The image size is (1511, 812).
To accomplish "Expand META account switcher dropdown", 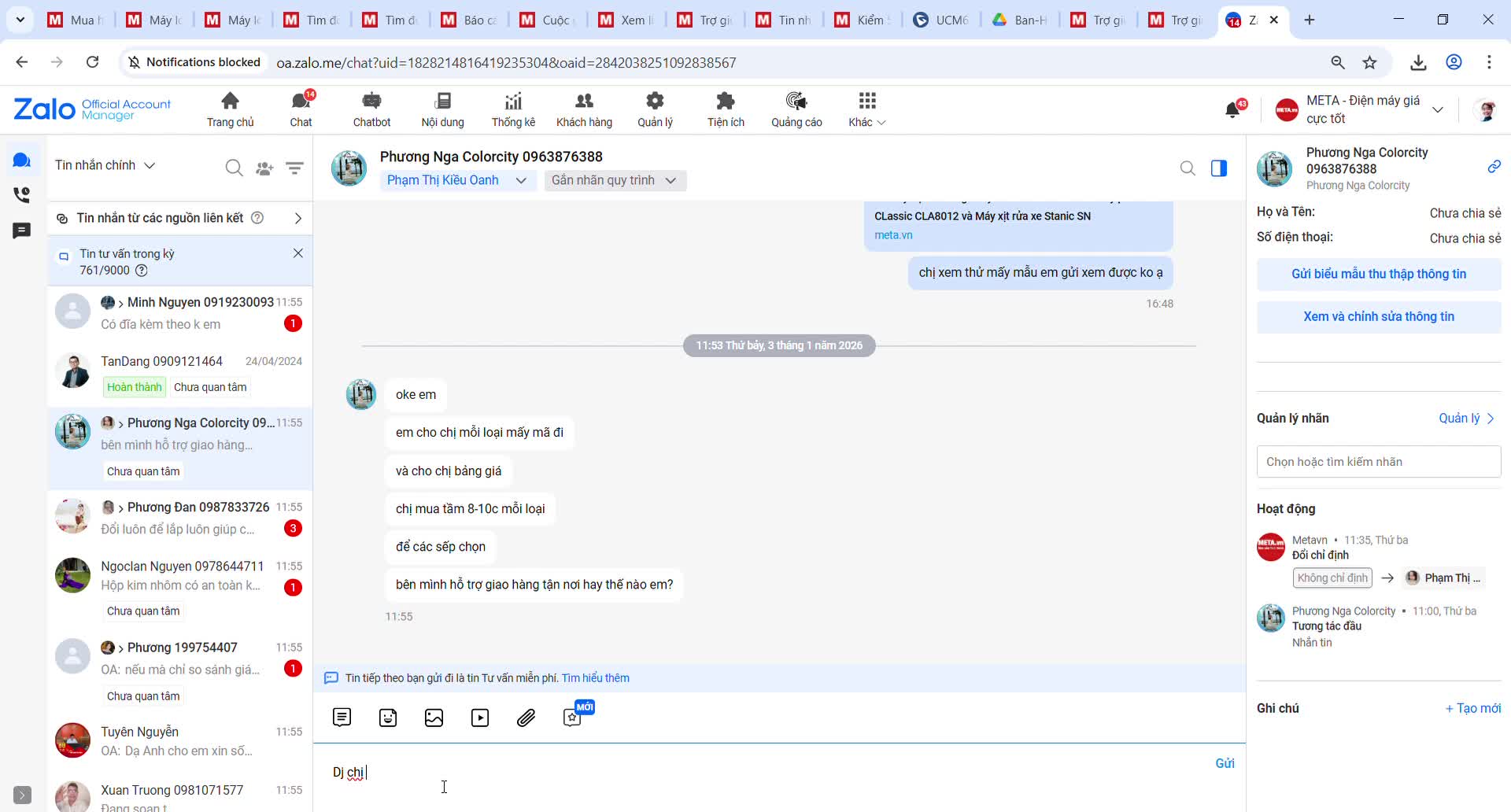I will pyautogui.click(x=1438, y=109).
